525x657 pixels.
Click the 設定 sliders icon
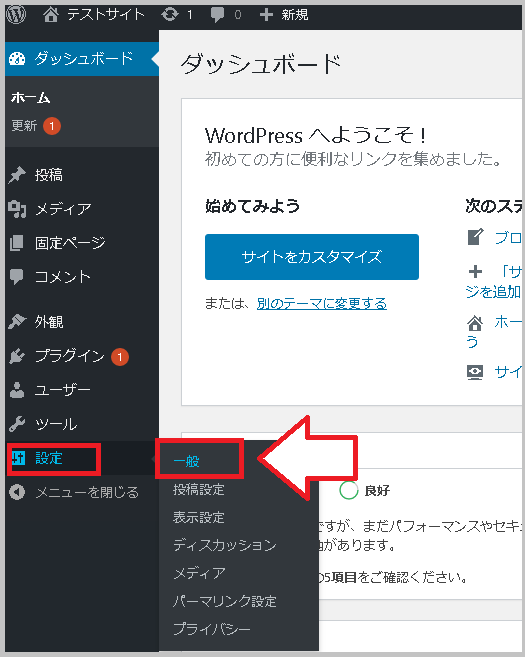[18, 458]
